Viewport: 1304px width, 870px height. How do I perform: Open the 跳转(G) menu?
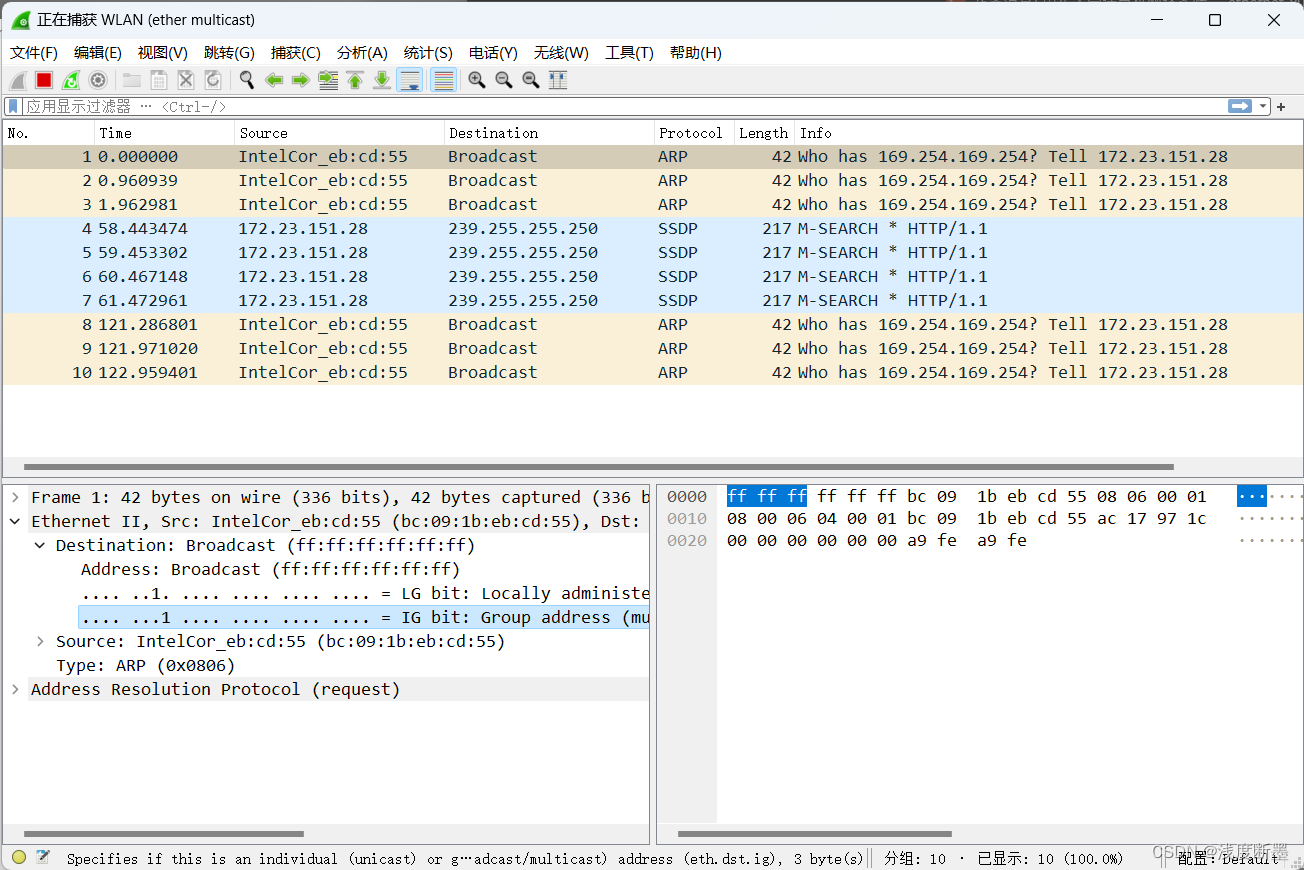pyautogui.click(x=229, y=52)
